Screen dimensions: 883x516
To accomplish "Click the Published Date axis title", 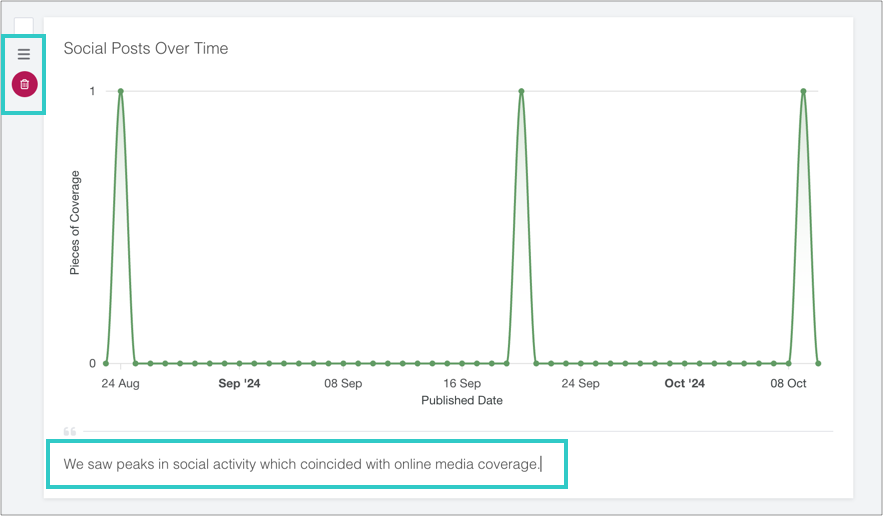I will [461, 401].
